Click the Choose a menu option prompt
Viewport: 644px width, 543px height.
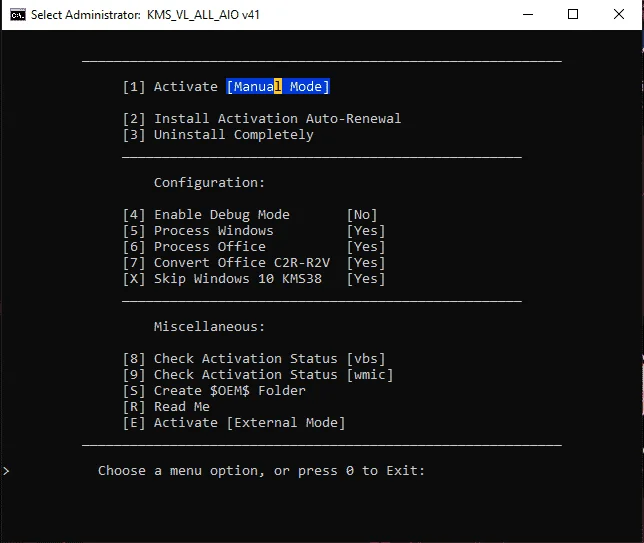(x=261, y=471)
